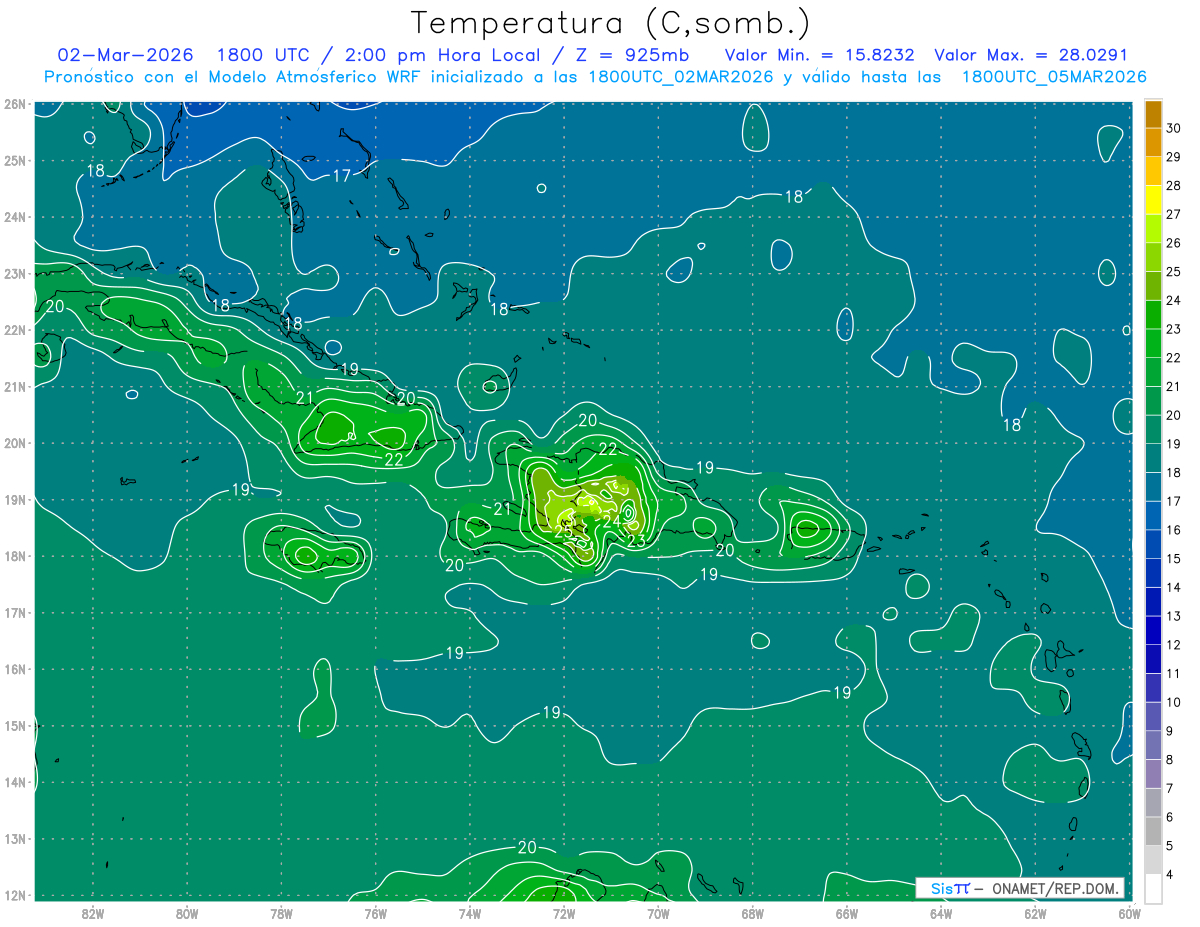The height and width of the screenshot is (927, 1200).
Task: Pick the yellow segment between 27 and 28
Action: click(x=1153, y=200)
